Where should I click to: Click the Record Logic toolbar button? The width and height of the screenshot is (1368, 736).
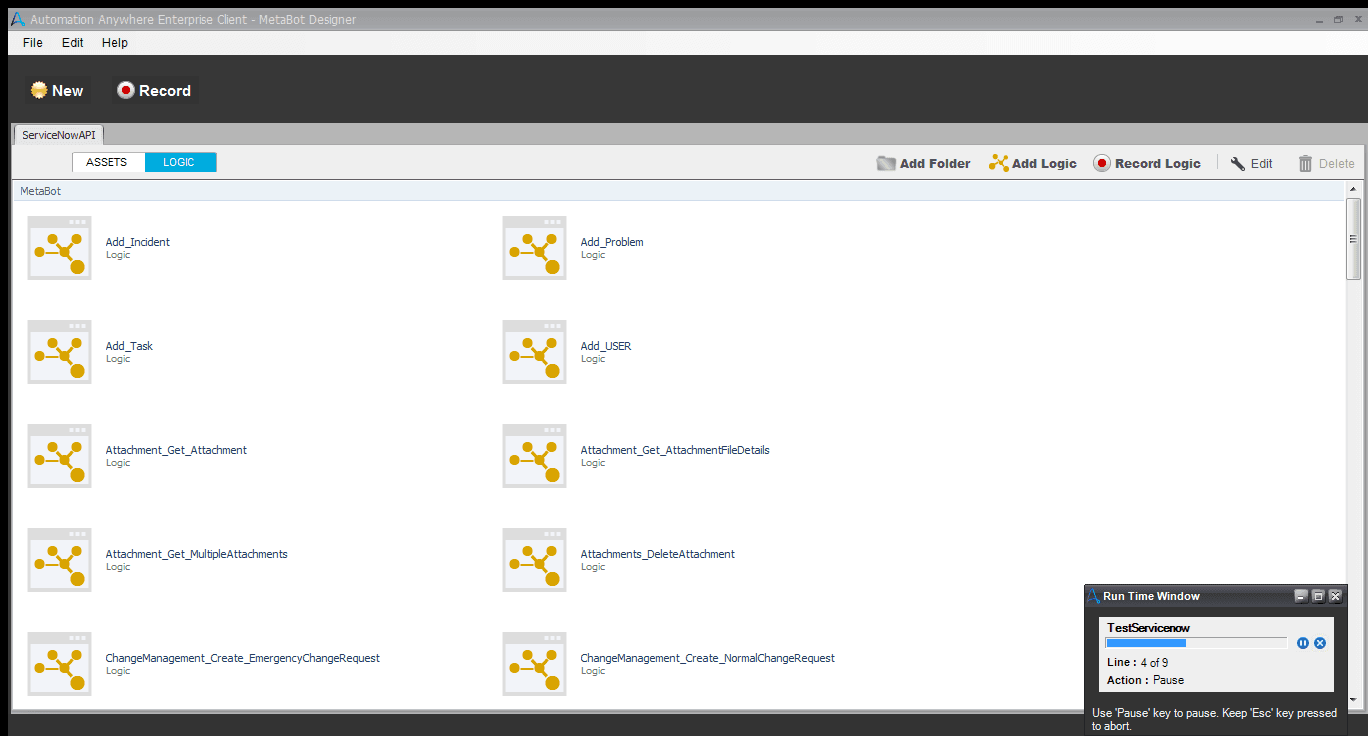[x=1147, y=163]
